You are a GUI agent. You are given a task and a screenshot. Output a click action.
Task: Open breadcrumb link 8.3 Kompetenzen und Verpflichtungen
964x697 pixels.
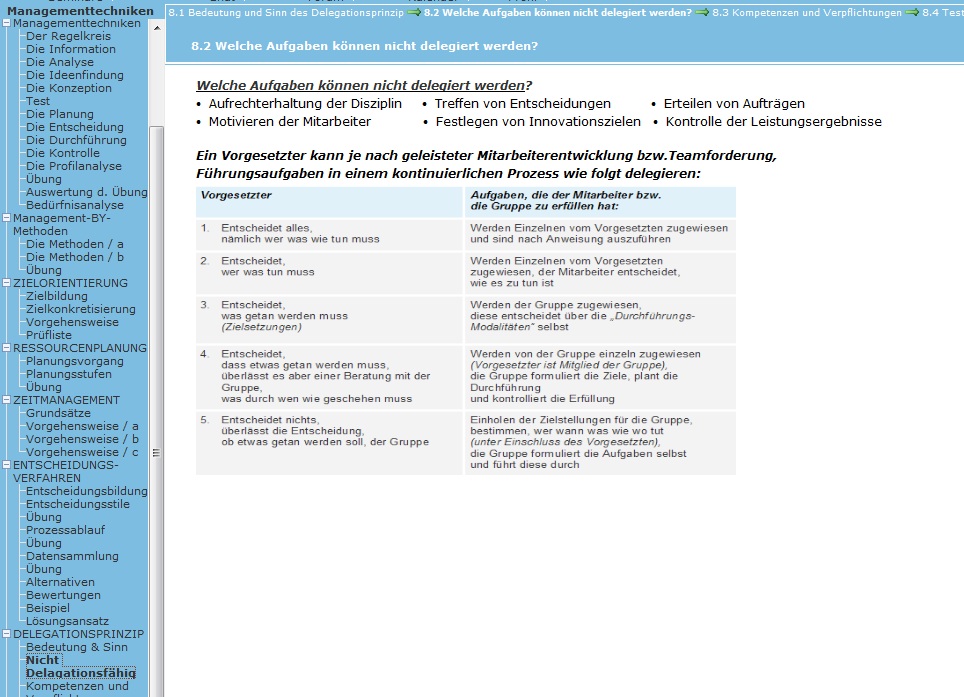807,12
